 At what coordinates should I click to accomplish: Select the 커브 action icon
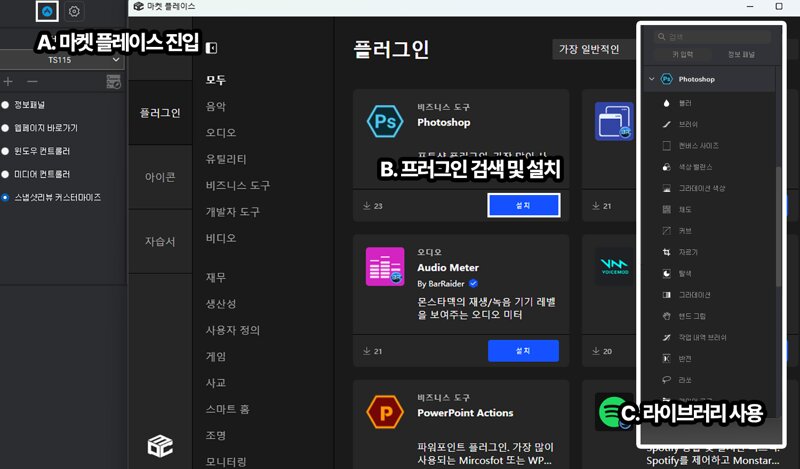coord(666,231)
